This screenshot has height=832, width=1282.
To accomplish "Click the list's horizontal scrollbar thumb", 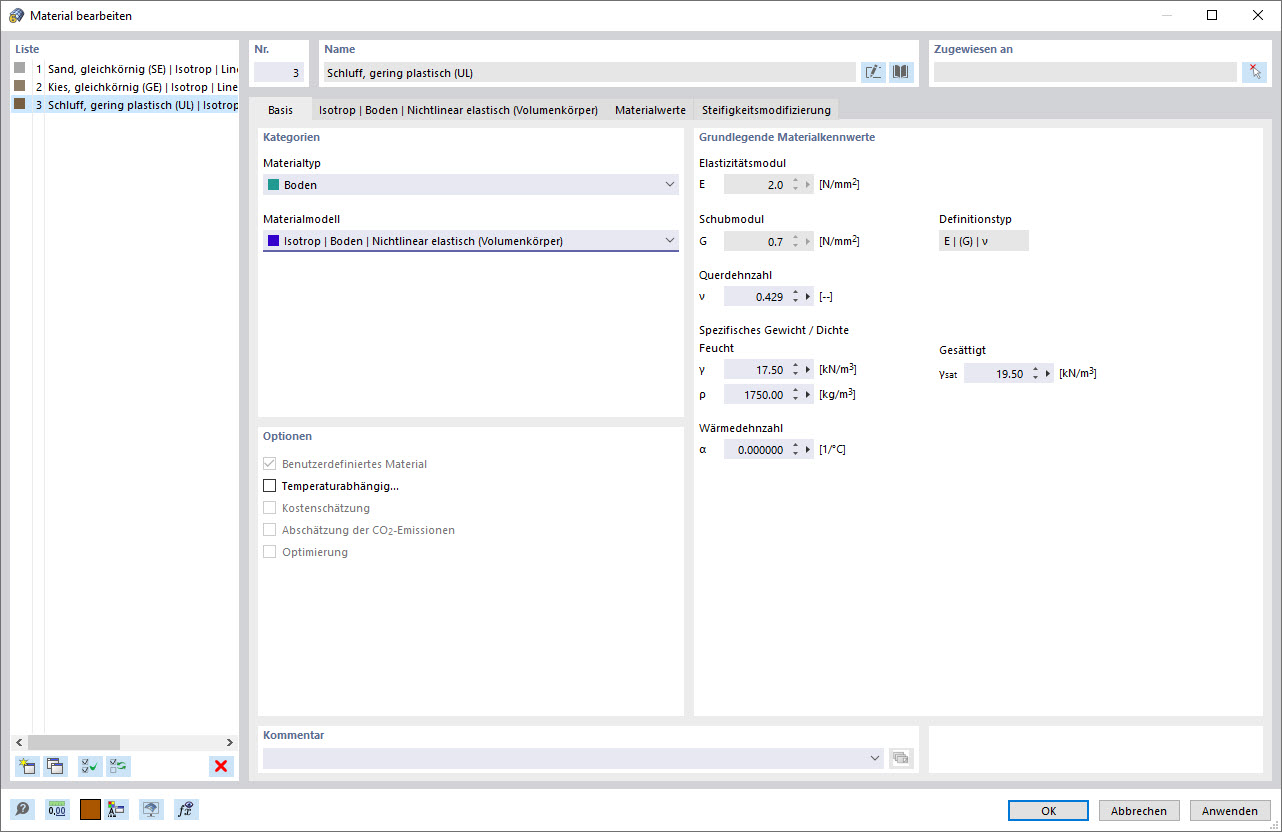I will 74,742.
